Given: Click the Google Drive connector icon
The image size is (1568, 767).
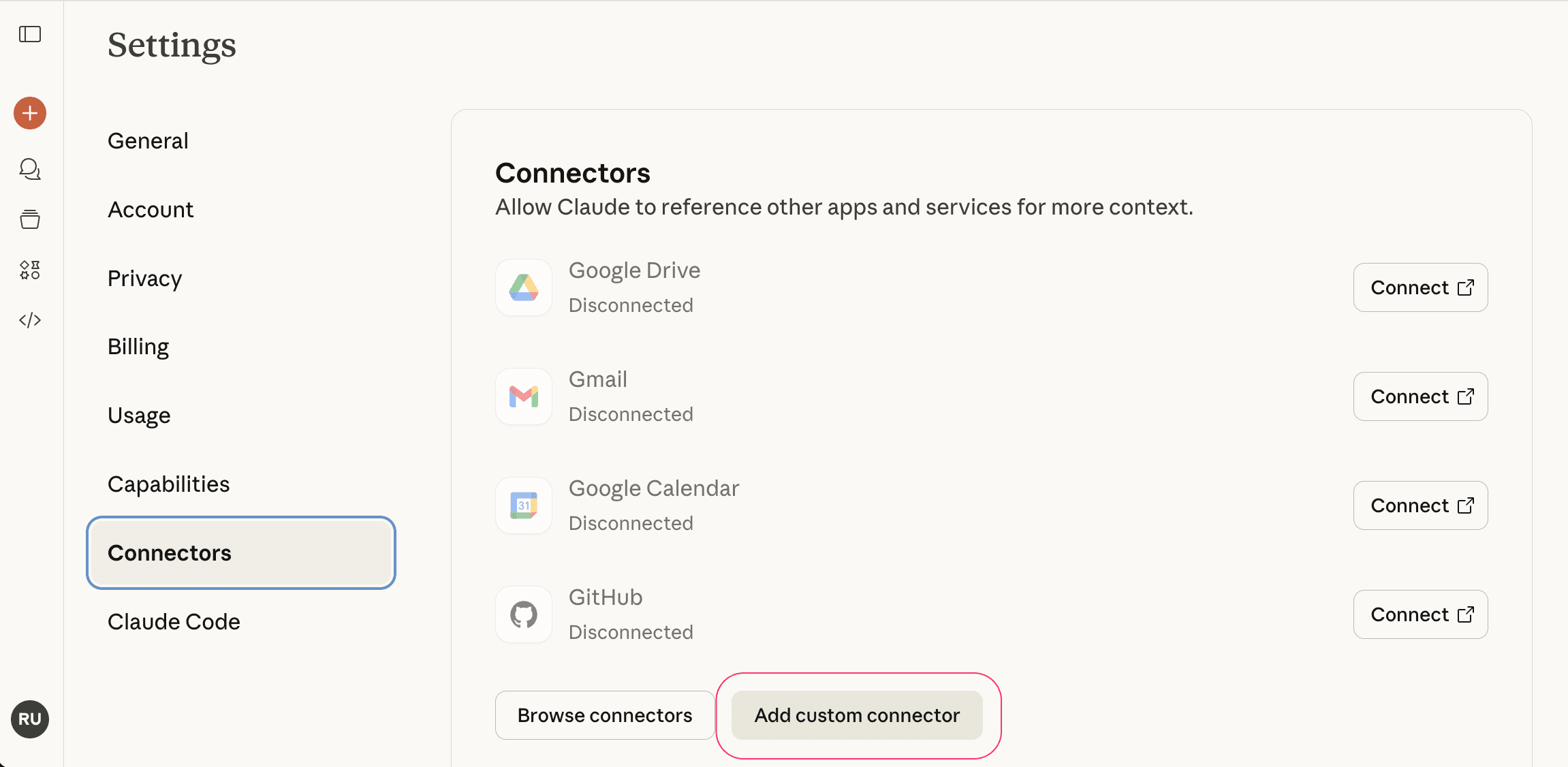Looking at the screenshot, I should pyautogui.click(x=523, y=287).
